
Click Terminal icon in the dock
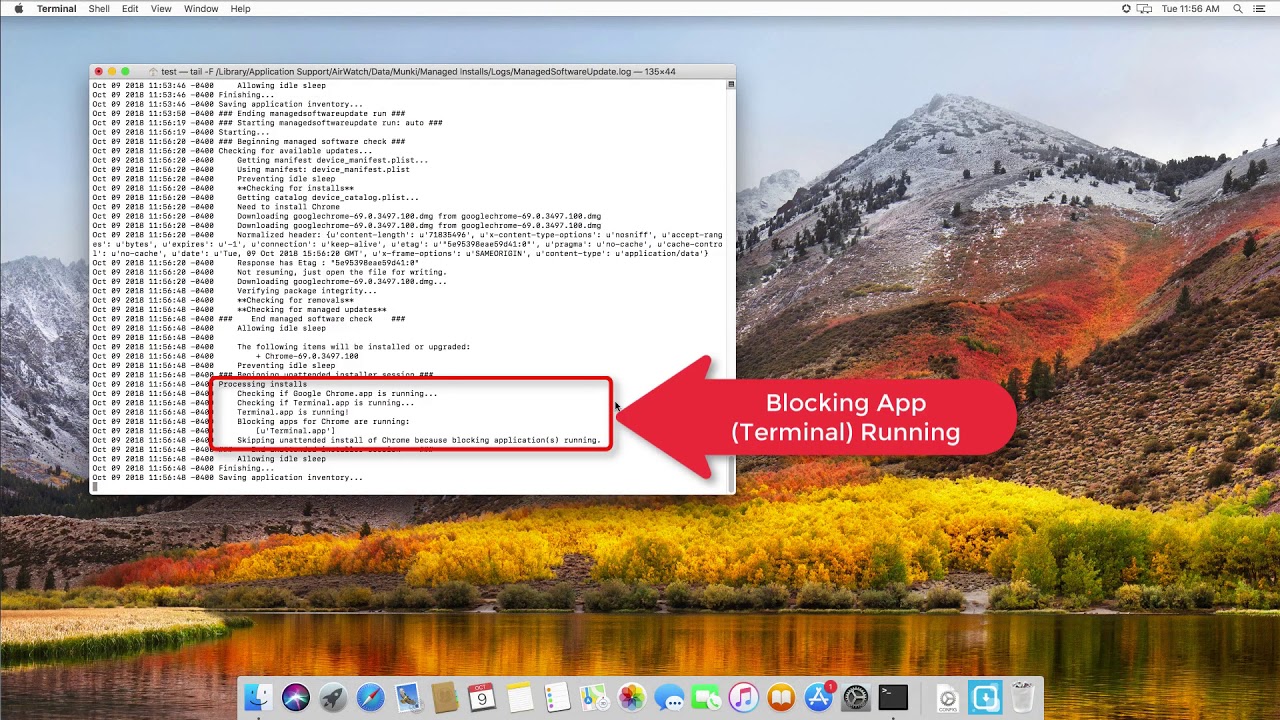click(x=893, y=697)
